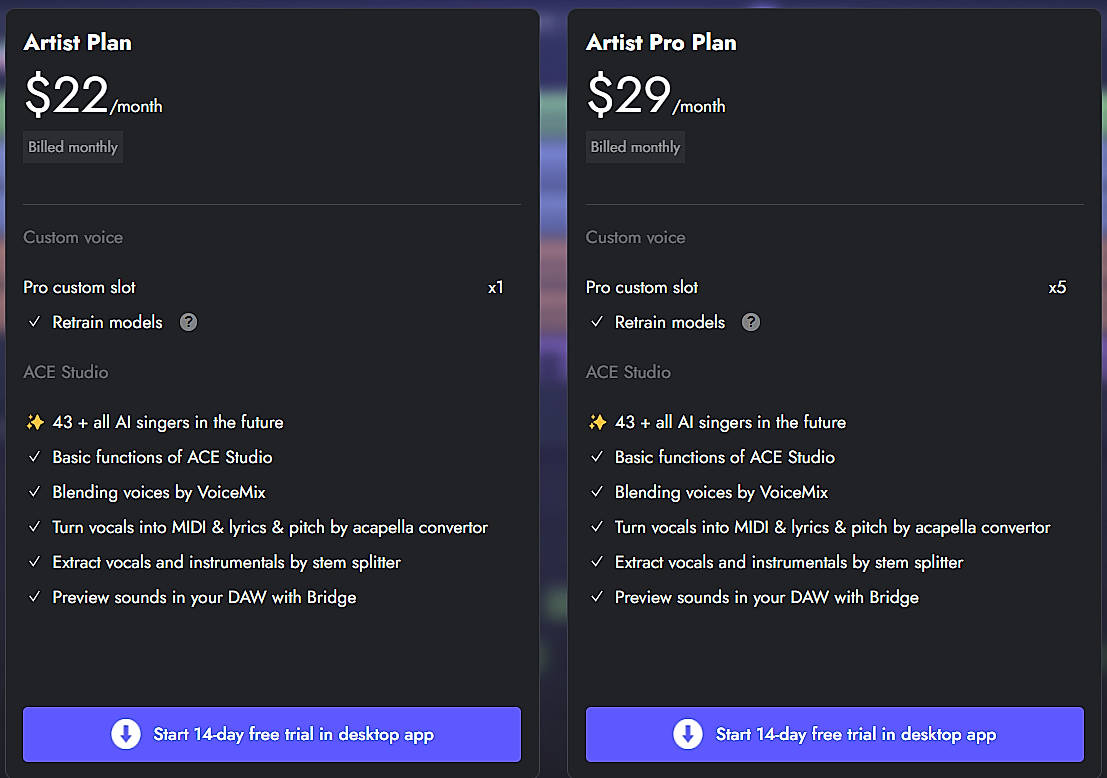Click the x5 Pro custom slot counter
This screenshot has height=778, width=1107.
[x=1057, y=287]
